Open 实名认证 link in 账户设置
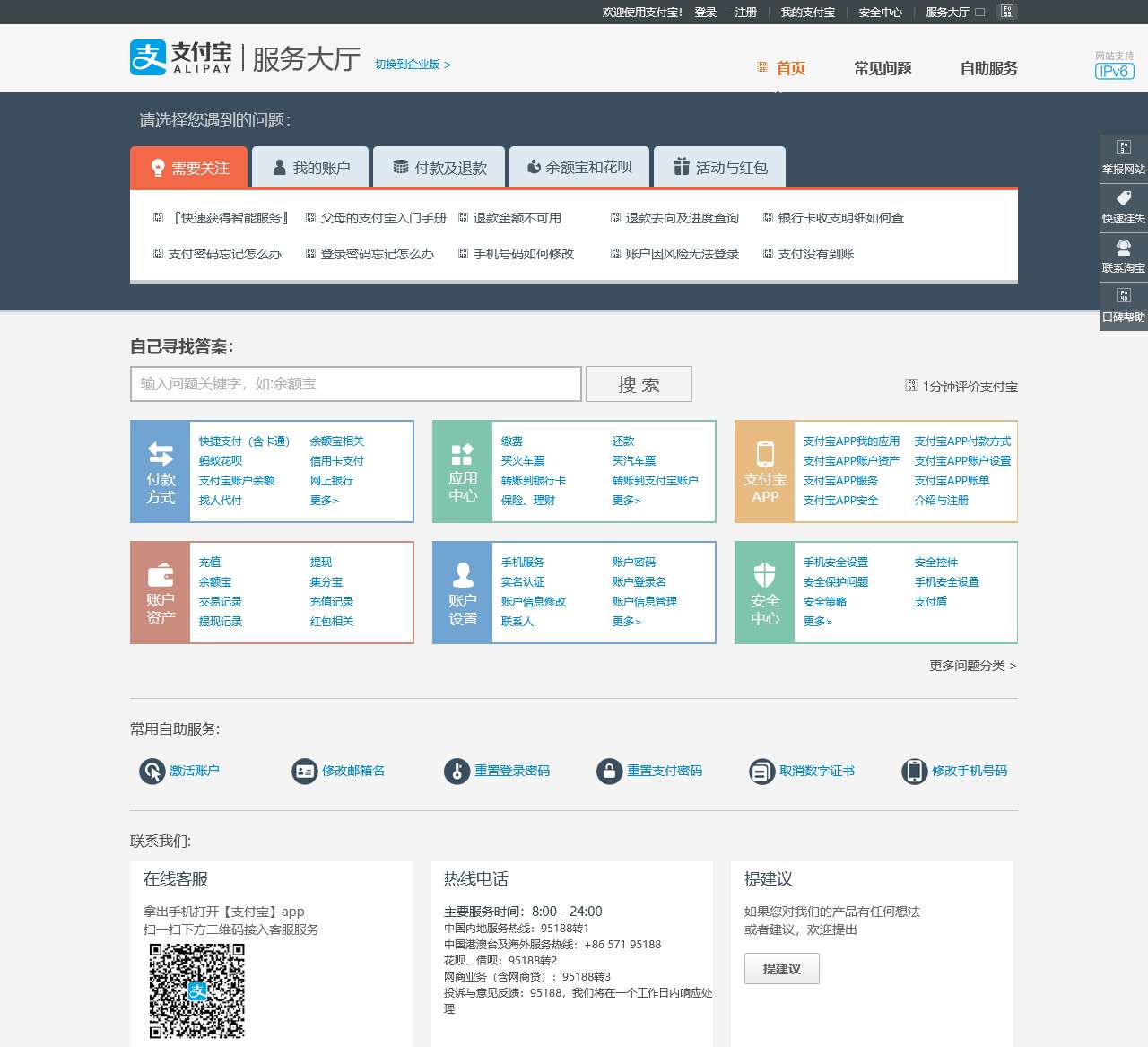The image size is (1148, 1047). point(523,582)
